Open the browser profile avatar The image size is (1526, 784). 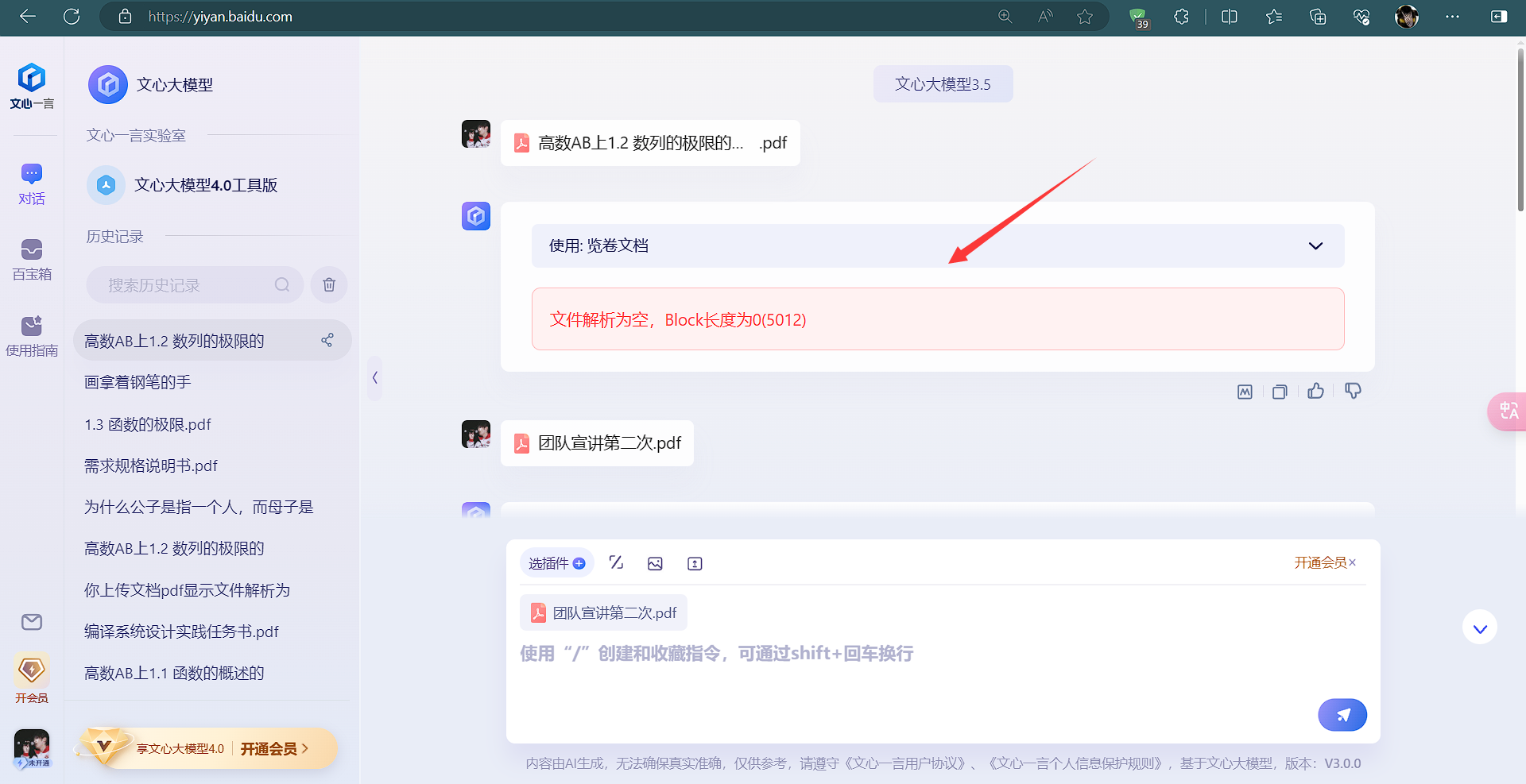[x=1407, y=17]
